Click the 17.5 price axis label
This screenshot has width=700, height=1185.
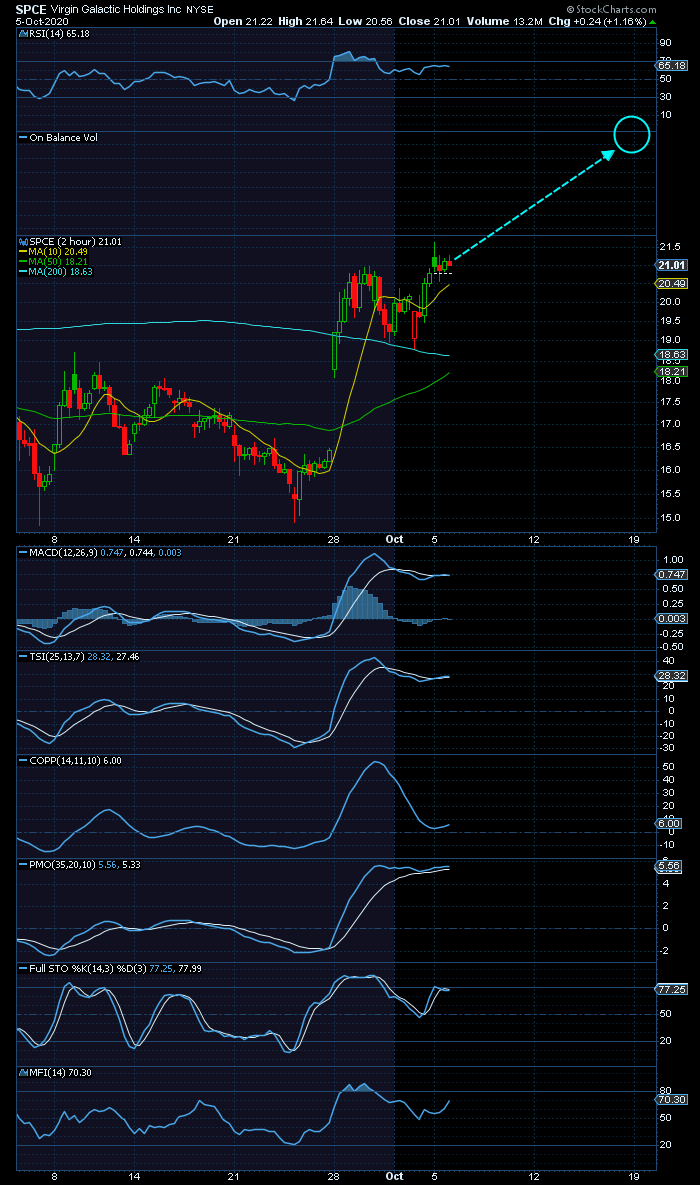671,401
